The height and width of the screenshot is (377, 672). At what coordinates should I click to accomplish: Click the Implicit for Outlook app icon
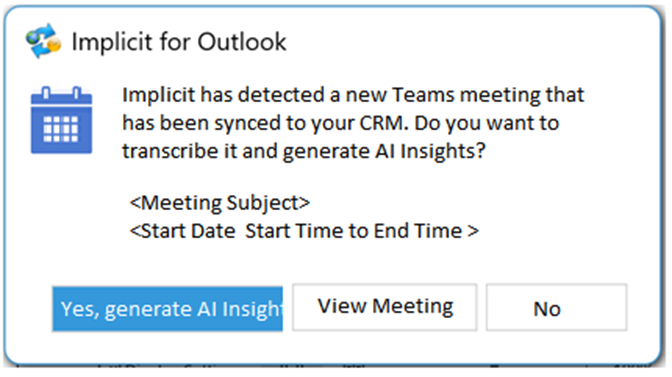[43, 41]
